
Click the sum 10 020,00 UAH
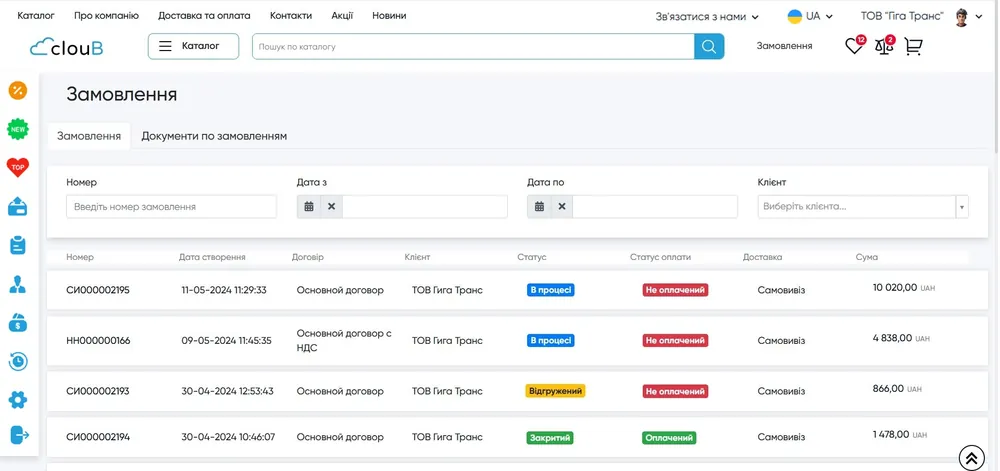click(904, 288)
